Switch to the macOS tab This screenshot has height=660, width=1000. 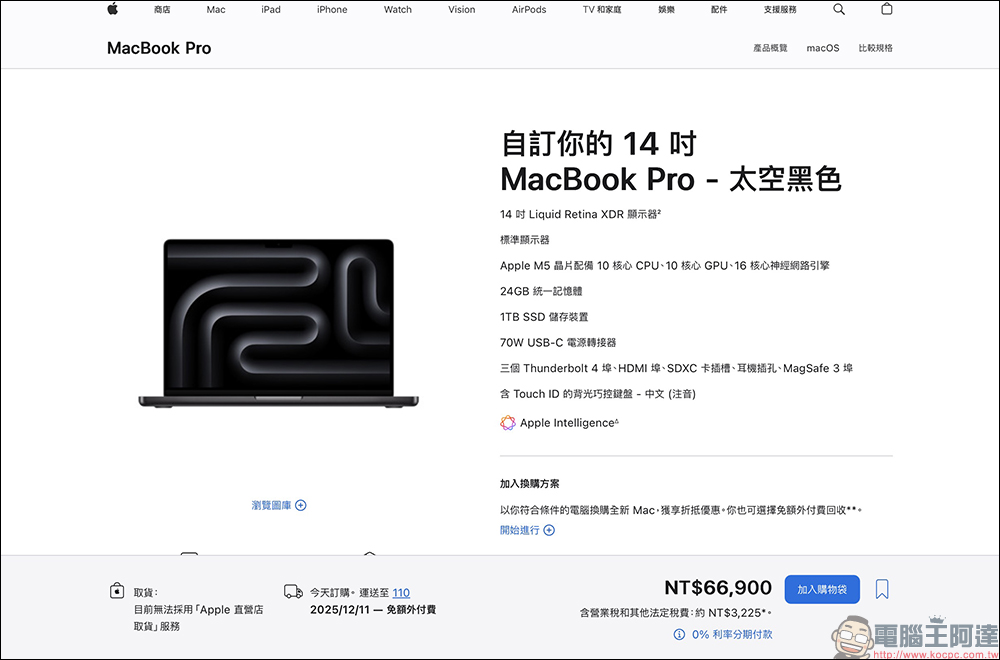tap(822, 47)
